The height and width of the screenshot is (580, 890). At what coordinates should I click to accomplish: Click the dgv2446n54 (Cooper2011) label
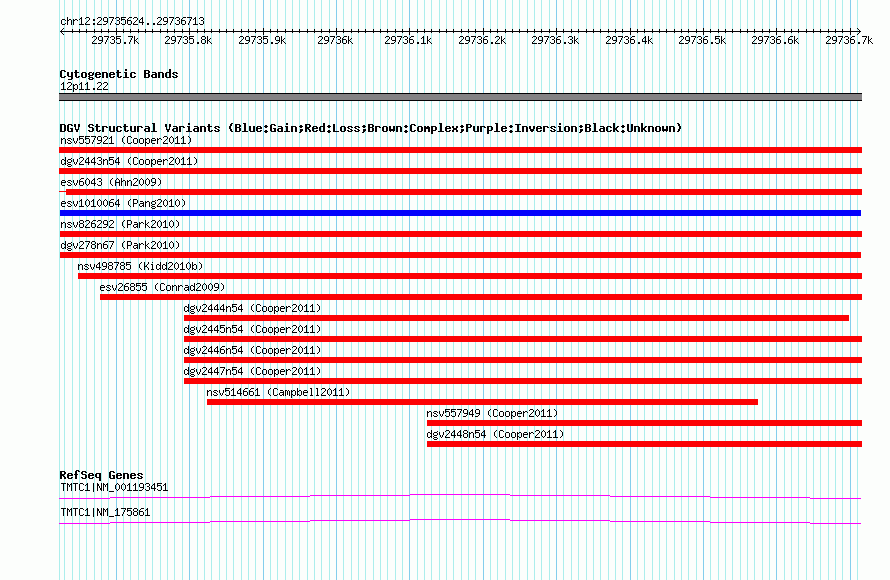[x=252, y=350]
